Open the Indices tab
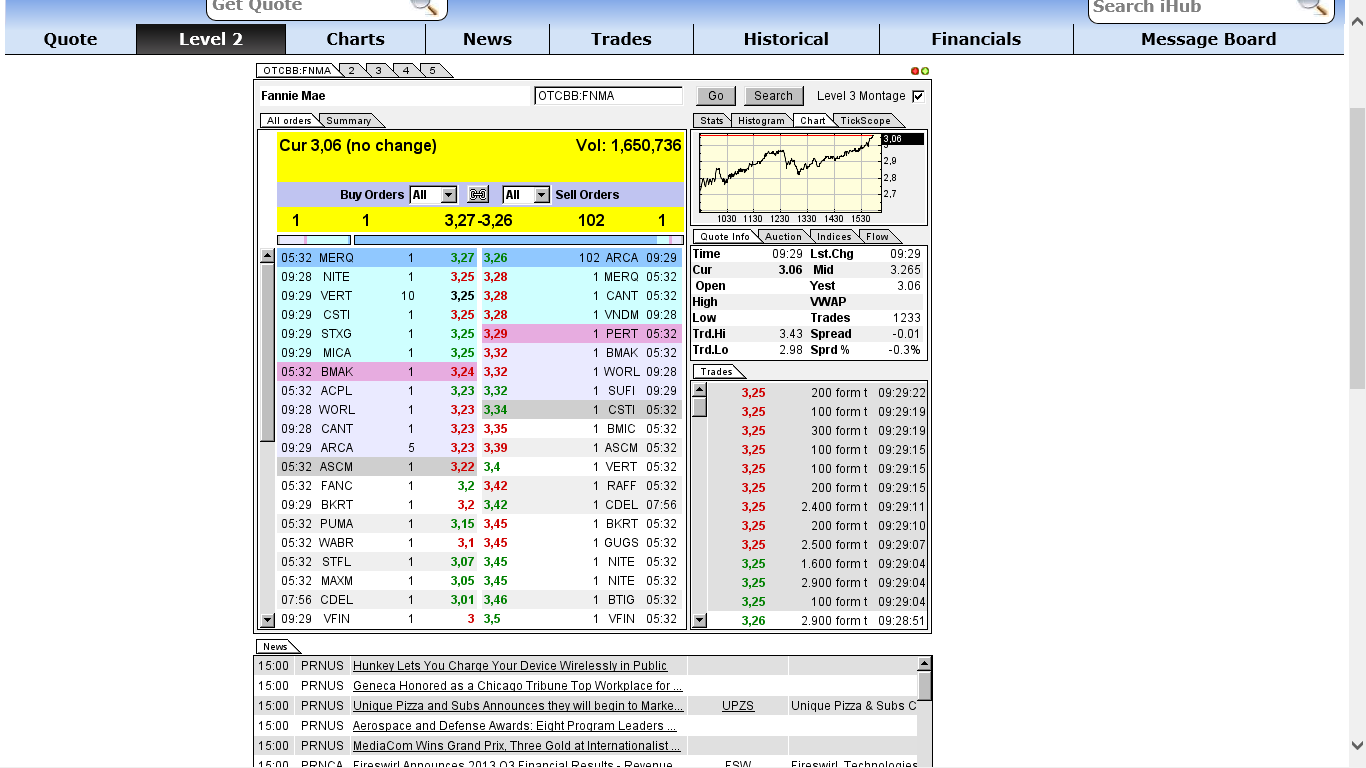The width and height of the screenshot is (1366, 768). point(834,236)
